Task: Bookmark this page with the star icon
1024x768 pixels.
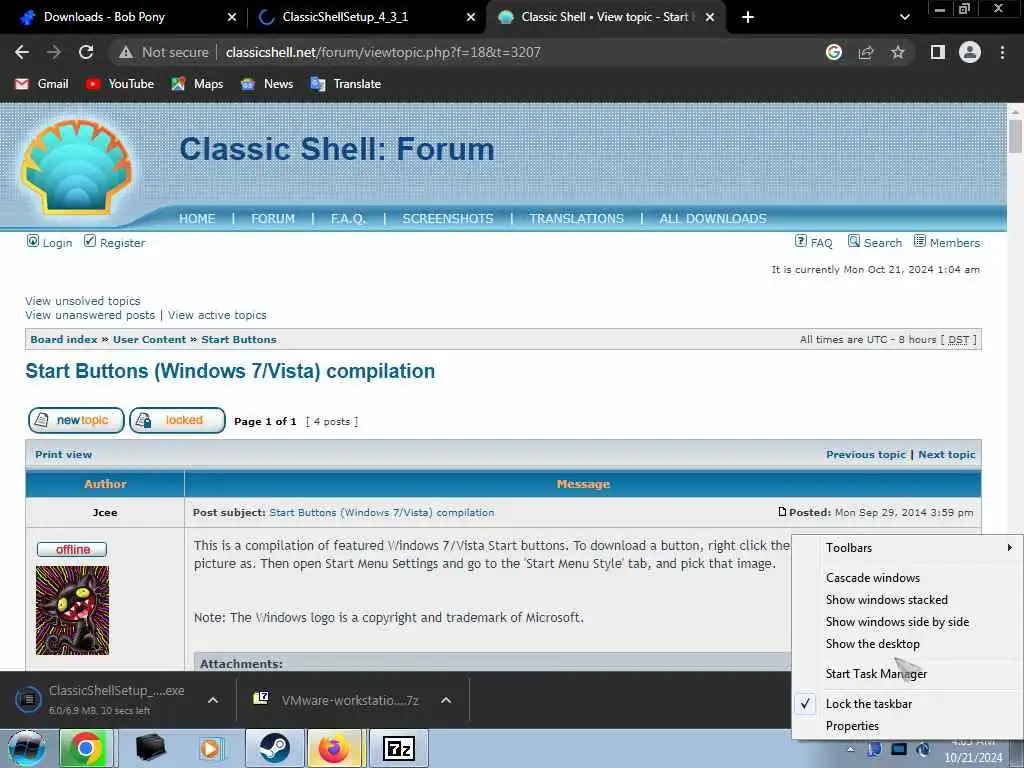Action: tap(898, 52)
